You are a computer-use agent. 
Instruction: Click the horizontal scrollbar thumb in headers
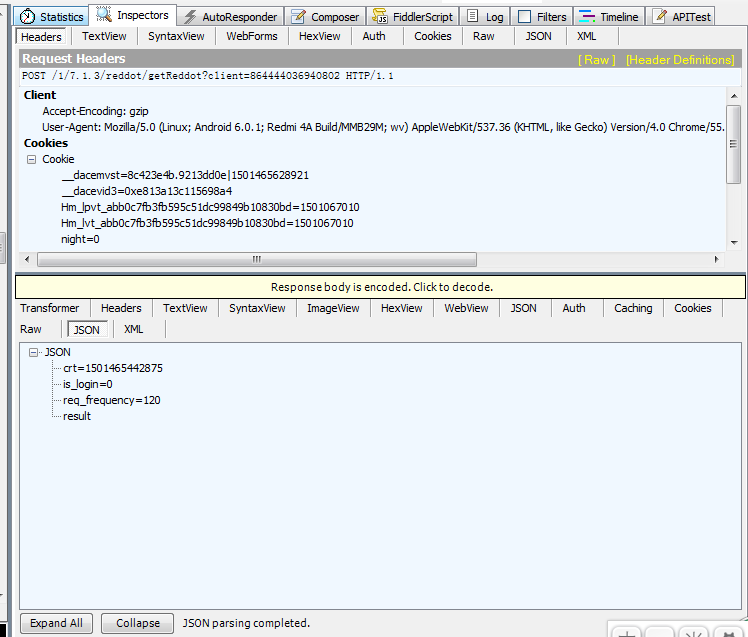pyautogui.click(x=257, y=260)
